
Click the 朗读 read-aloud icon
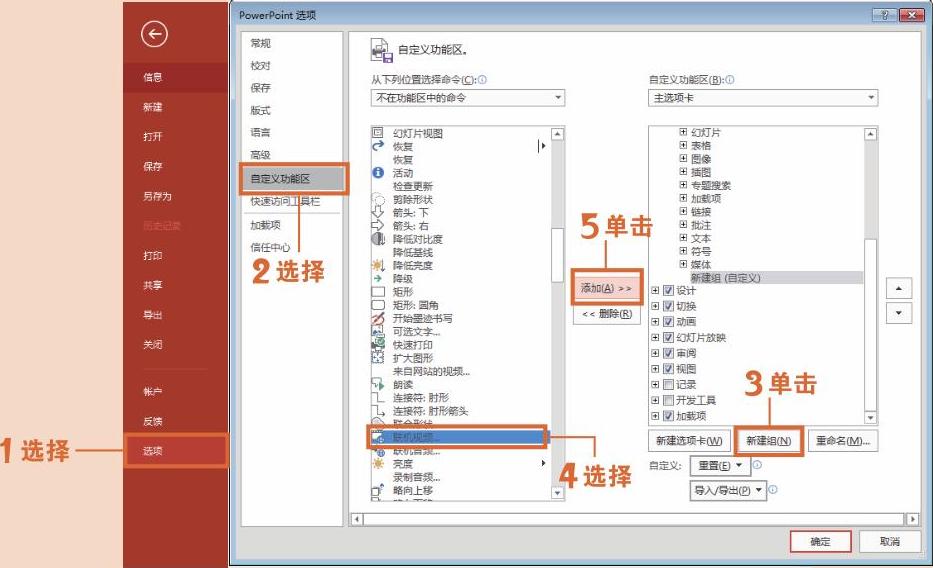click(378, 384)
